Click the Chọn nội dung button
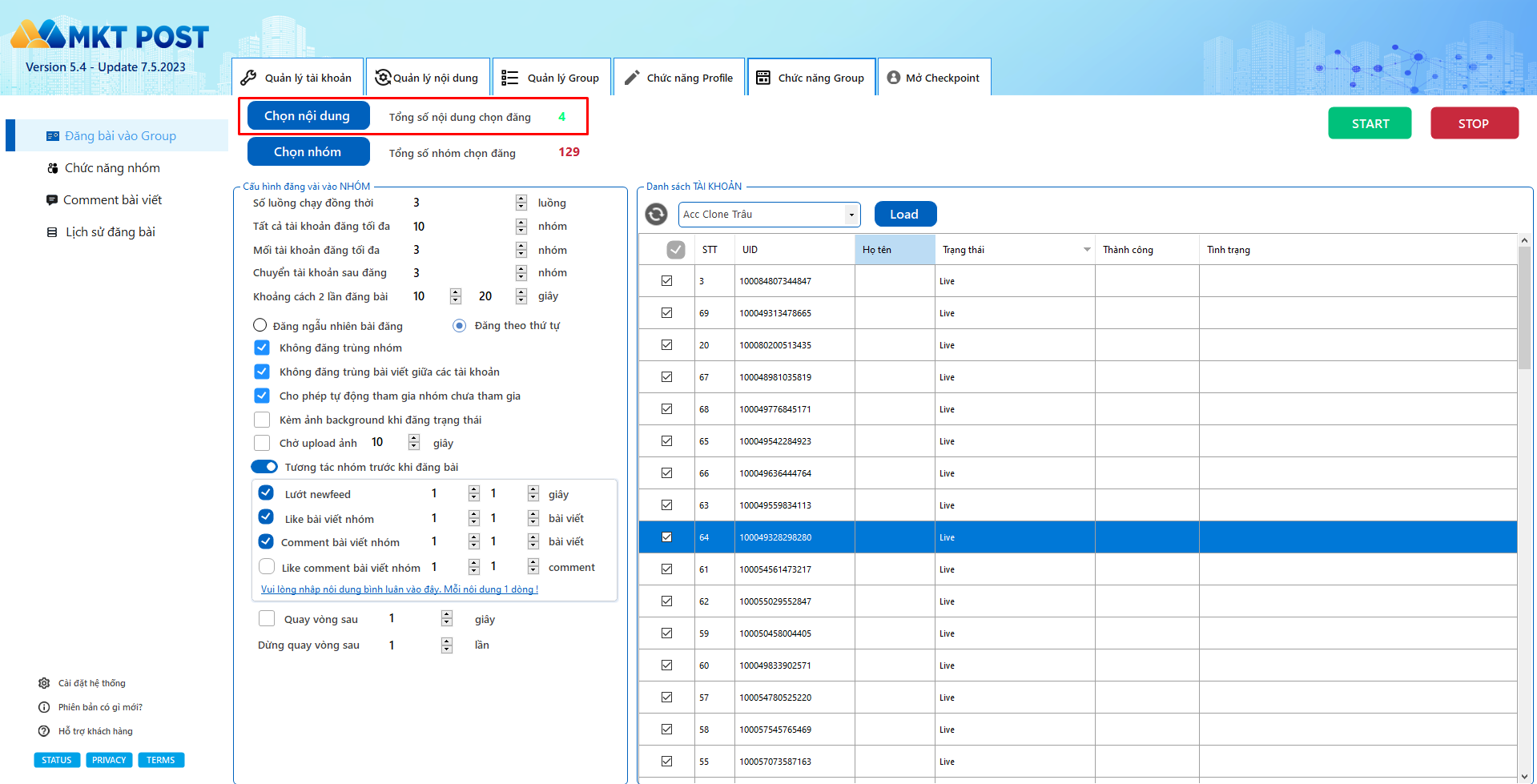 point(308,116)
